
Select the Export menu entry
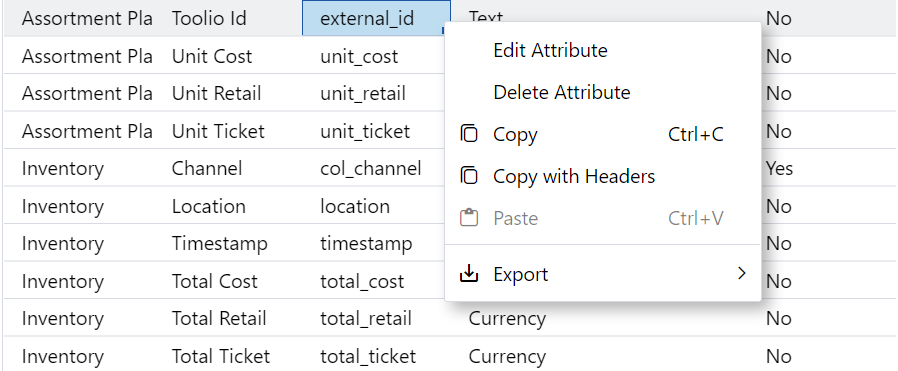click(x=602, y=274)
